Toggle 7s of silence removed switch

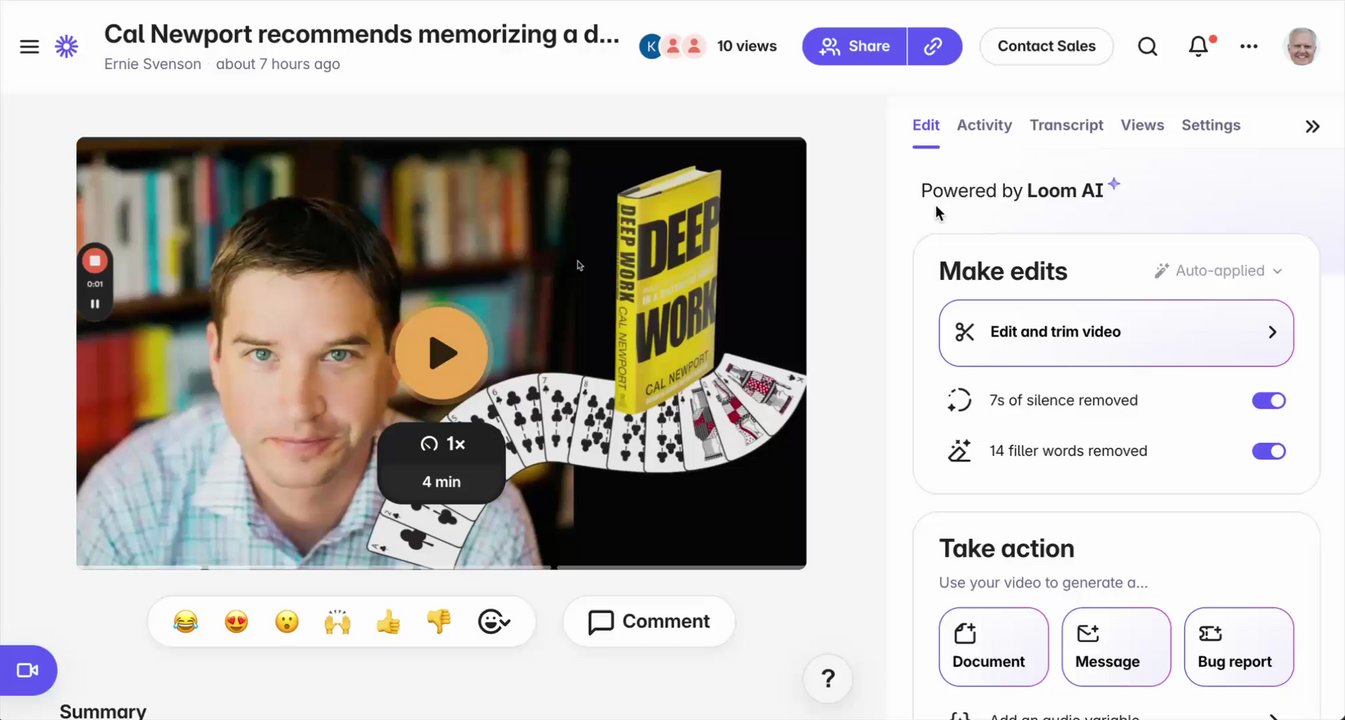coord(1269,400)
